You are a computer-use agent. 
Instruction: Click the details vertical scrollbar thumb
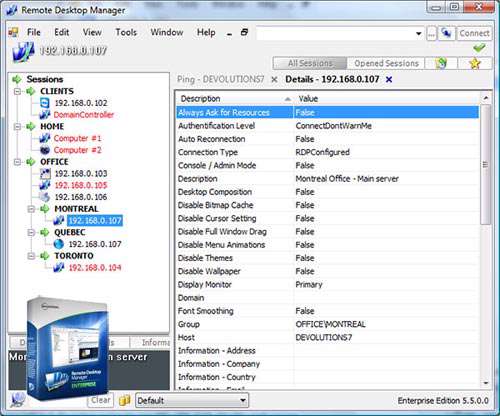pyautogui.click(x=486, y=165)
